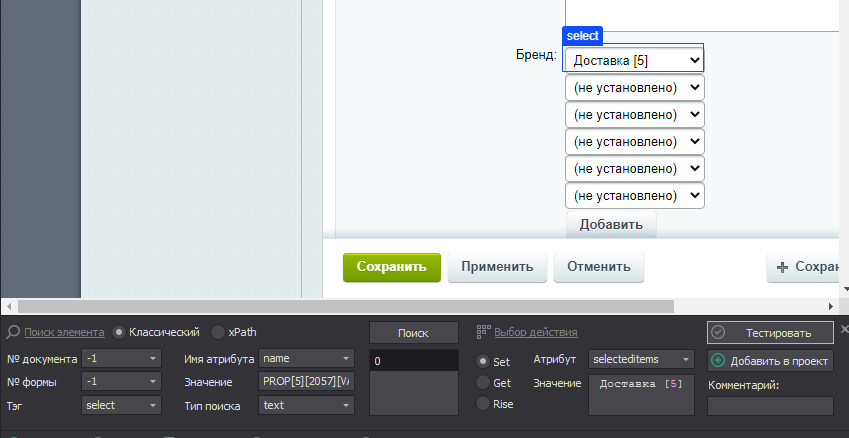
Task: Click the horizontal scrollbar left arrow
Action: coord(8,306)
